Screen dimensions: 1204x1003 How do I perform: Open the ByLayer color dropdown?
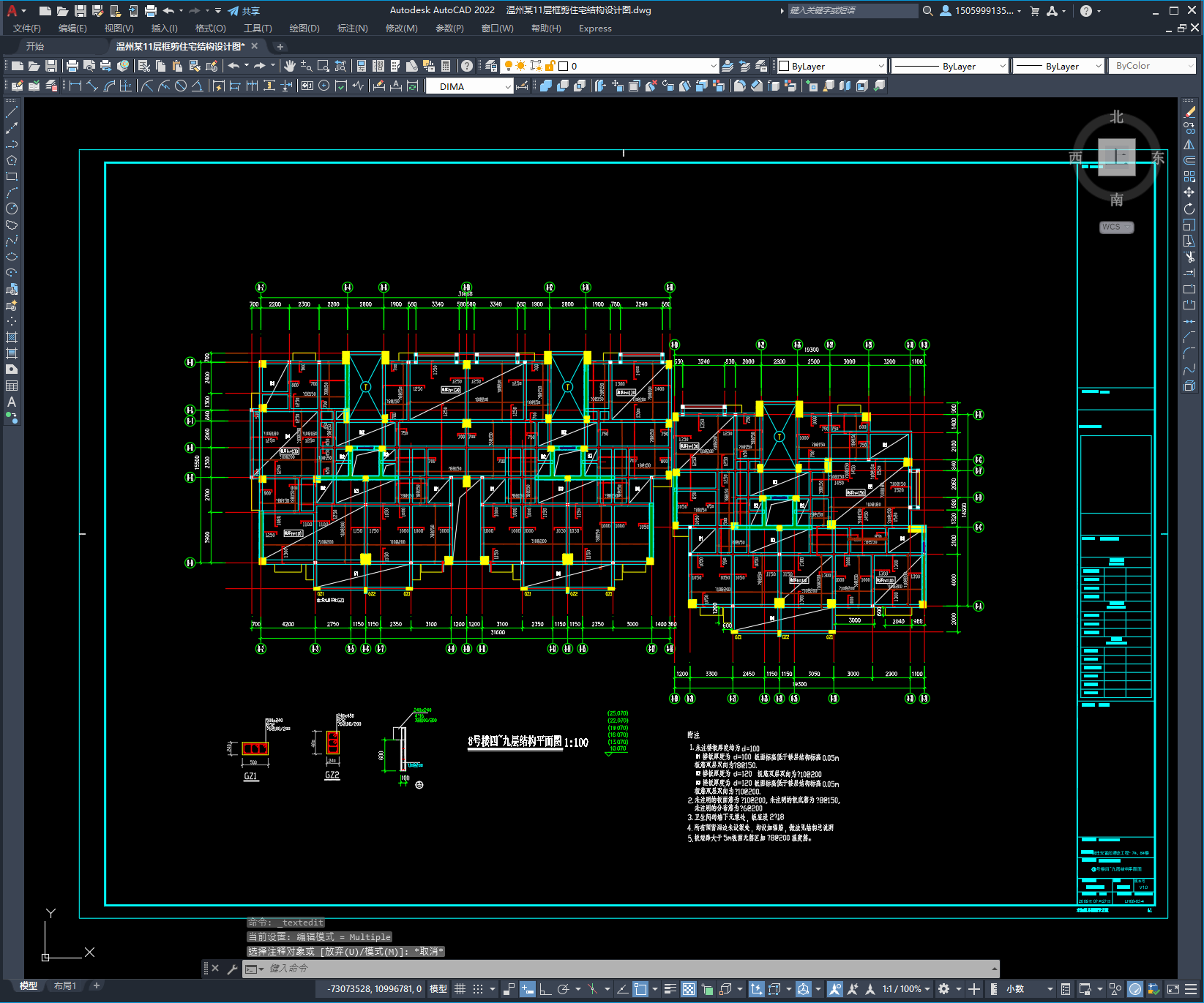pyautogui.click(x=831, y=66)
